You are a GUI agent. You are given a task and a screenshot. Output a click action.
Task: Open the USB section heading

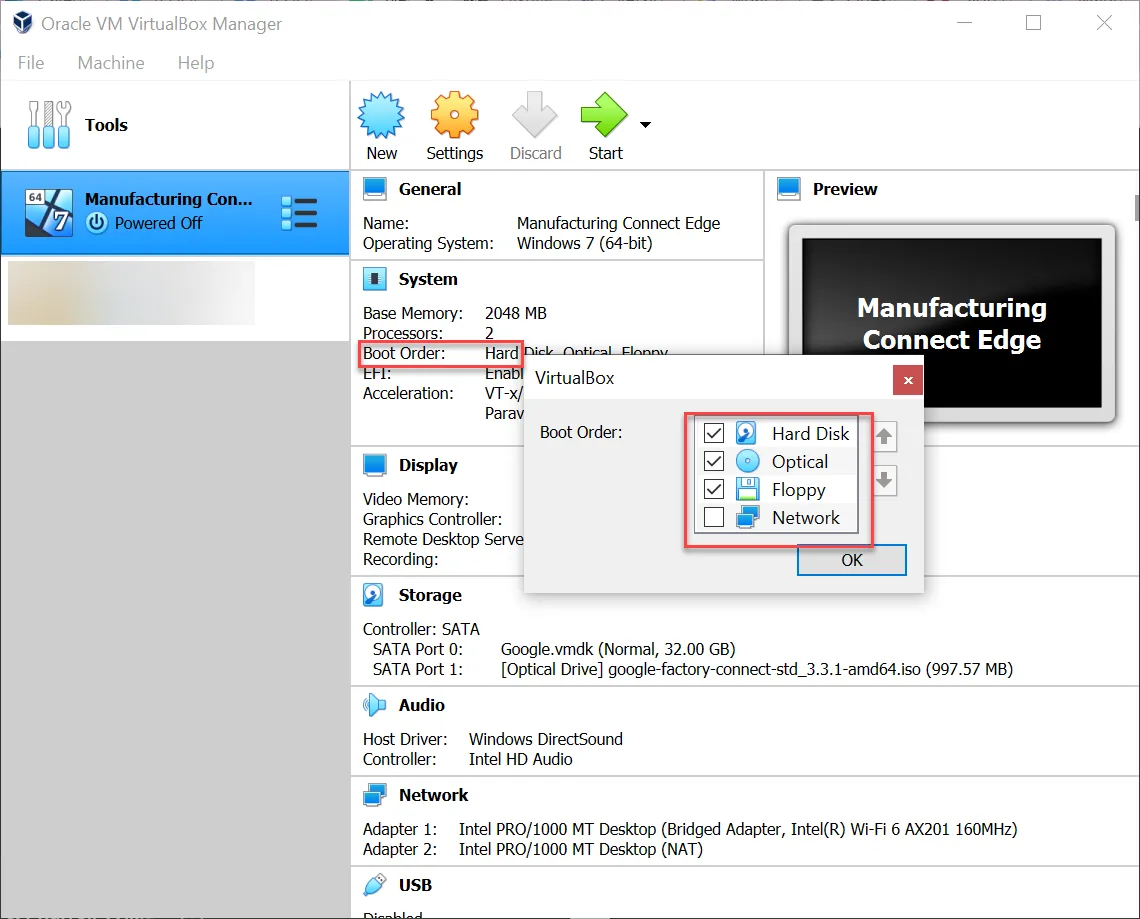click(x=415, y=886)
